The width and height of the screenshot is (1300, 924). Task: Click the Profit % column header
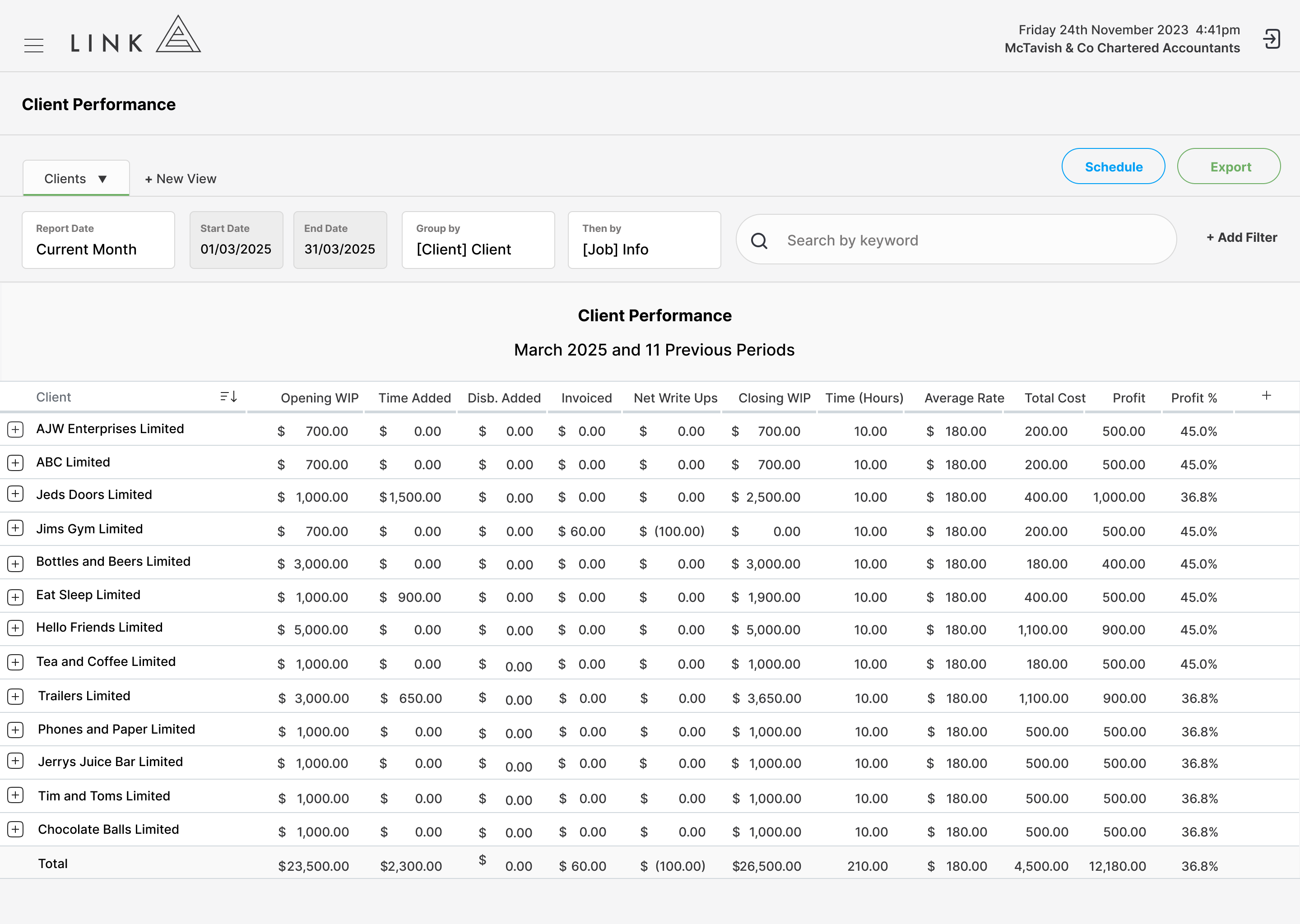pos(1193,397)
